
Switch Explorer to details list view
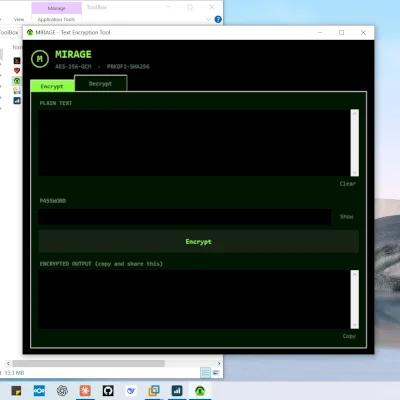(x=205, y=373)
